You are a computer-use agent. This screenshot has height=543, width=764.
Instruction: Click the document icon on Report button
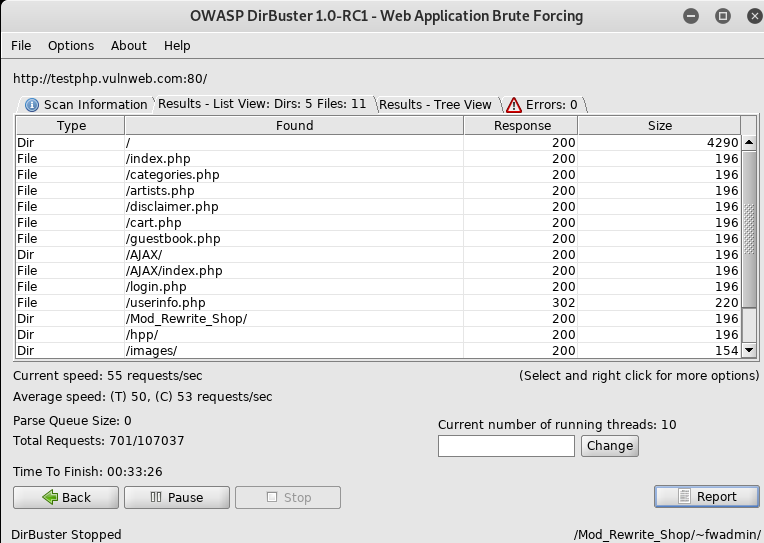coord(684,496)
